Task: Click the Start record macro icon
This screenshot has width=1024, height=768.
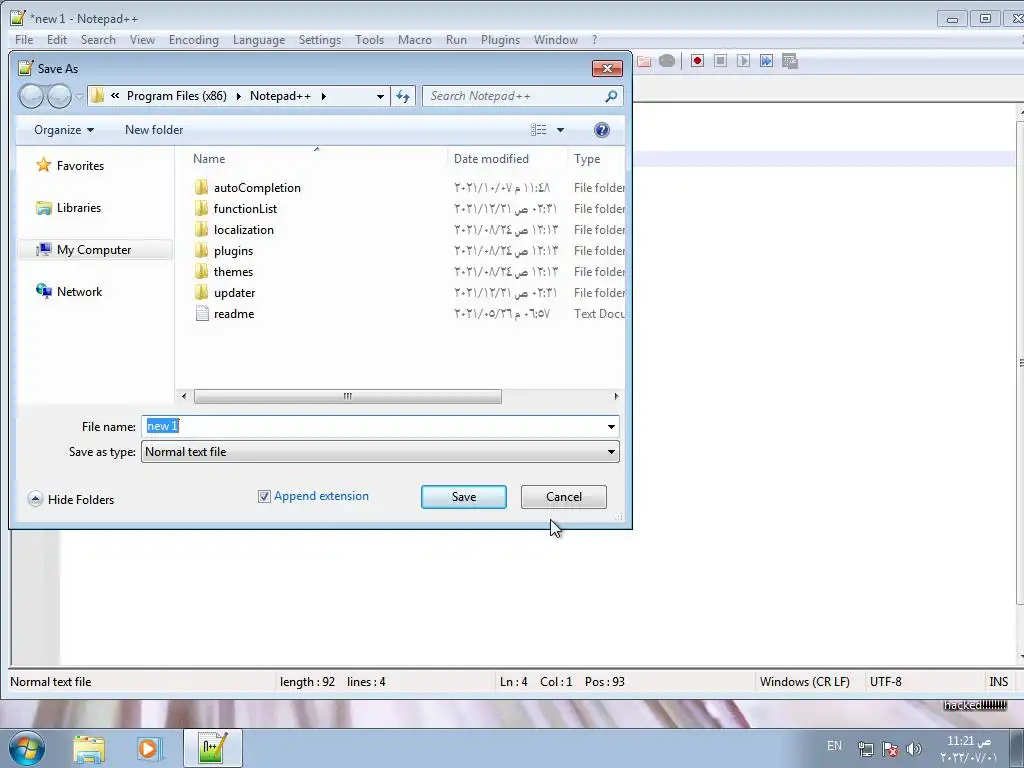Action: pyautogui.click(x=697, y=61)
